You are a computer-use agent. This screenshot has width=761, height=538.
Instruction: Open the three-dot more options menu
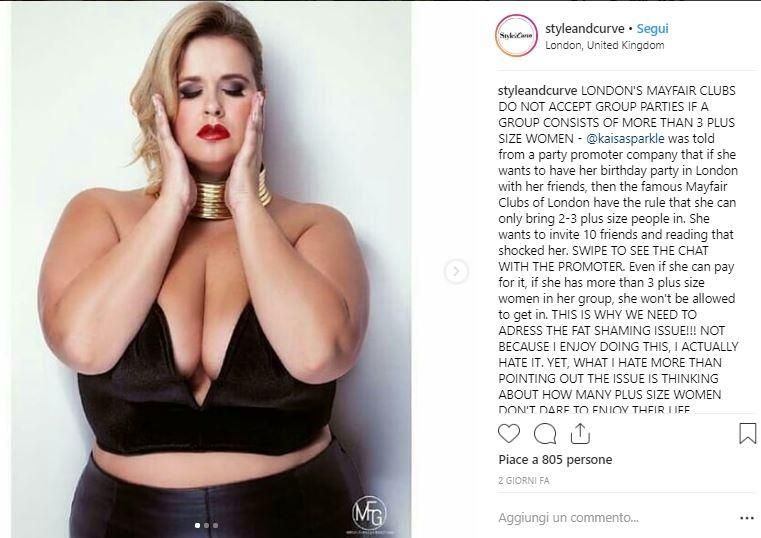point(746,519)
